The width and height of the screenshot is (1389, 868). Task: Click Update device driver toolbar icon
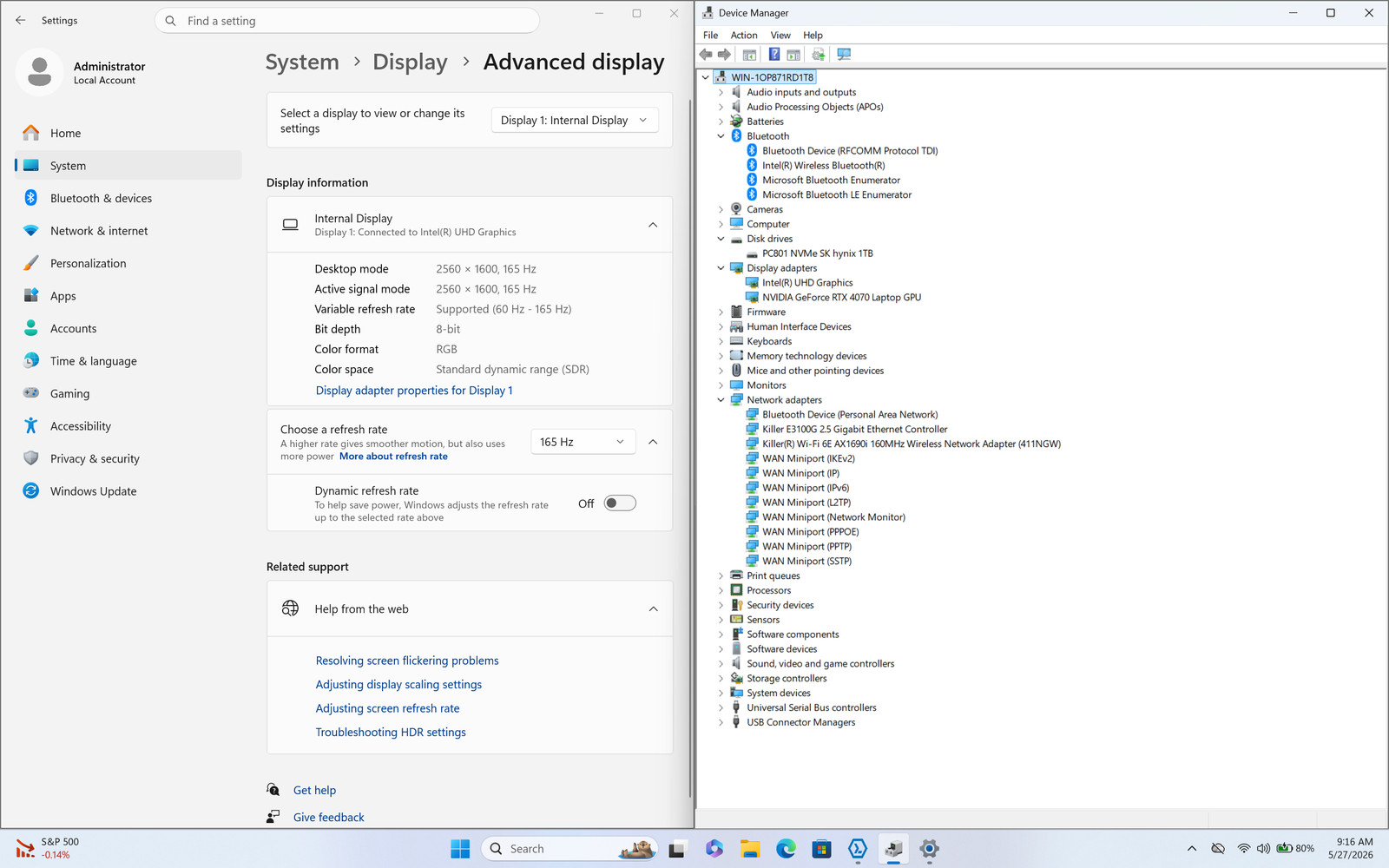818,55
